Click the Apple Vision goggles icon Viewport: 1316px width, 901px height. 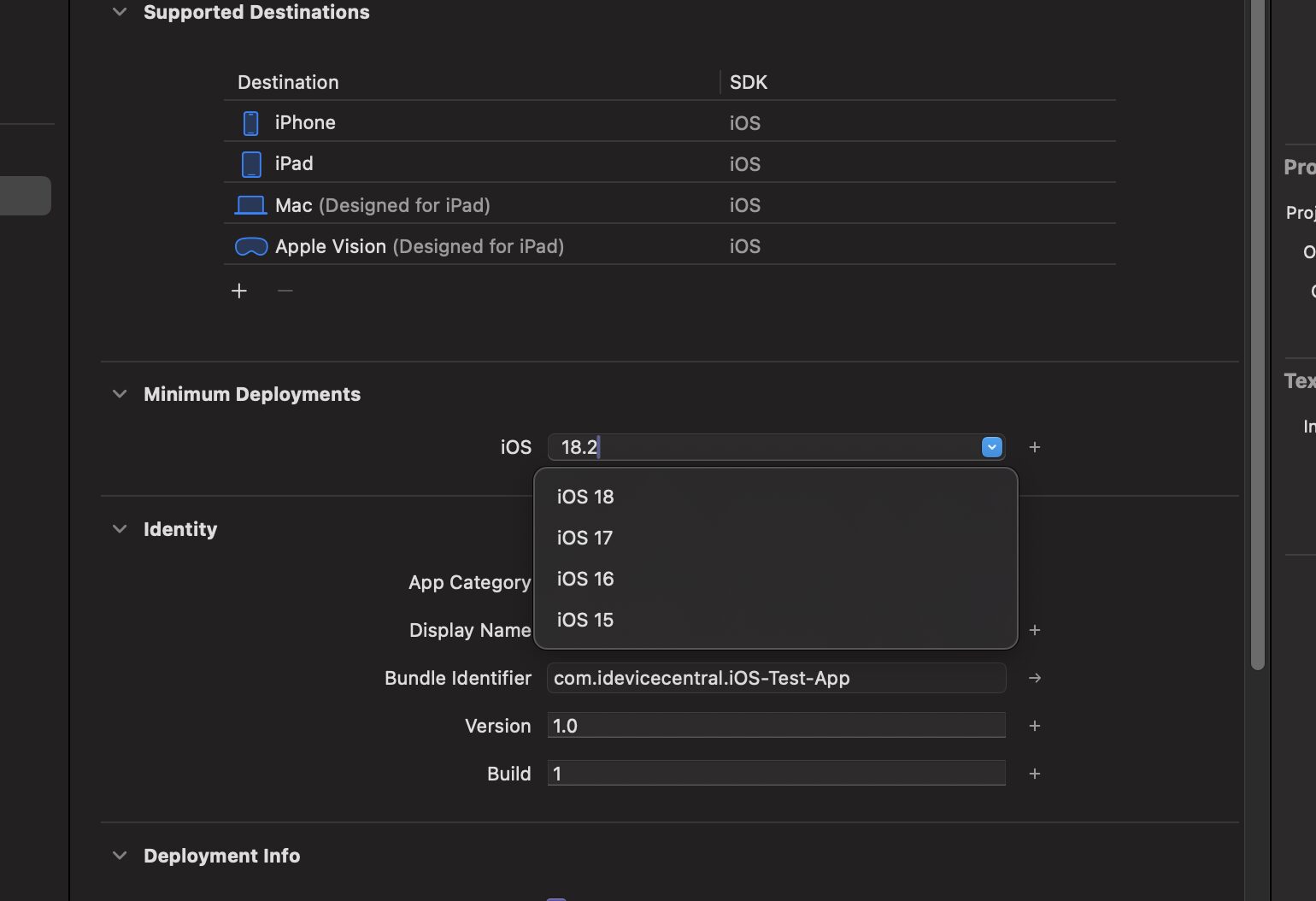tap(250, 245)
